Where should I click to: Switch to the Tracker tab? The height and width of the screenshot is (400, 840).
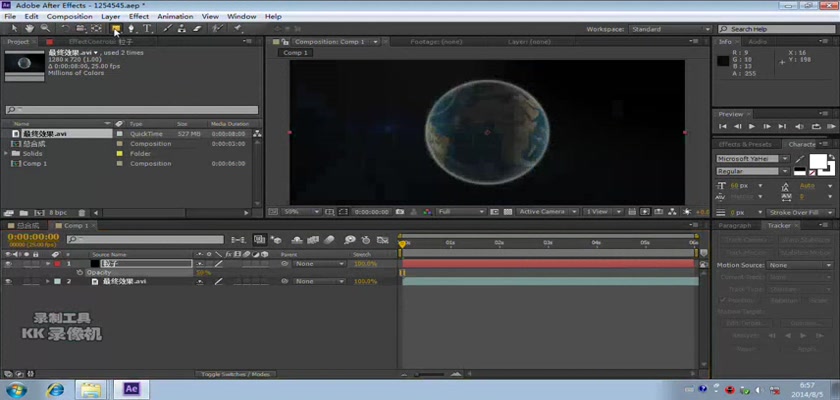click(779, 226)
